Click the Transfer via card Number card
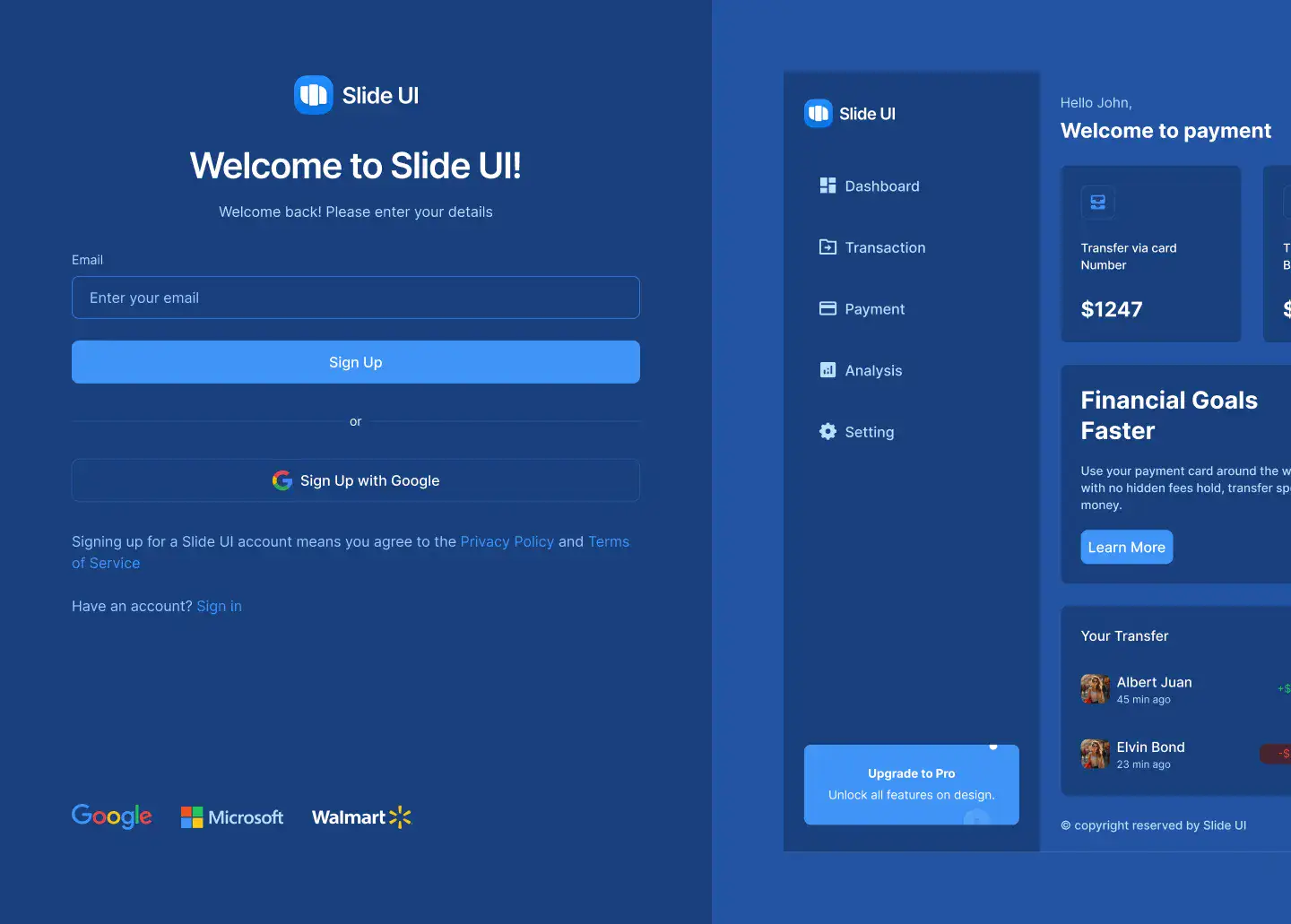This screenshot has height=924, width=1291. coord(1151,254)
